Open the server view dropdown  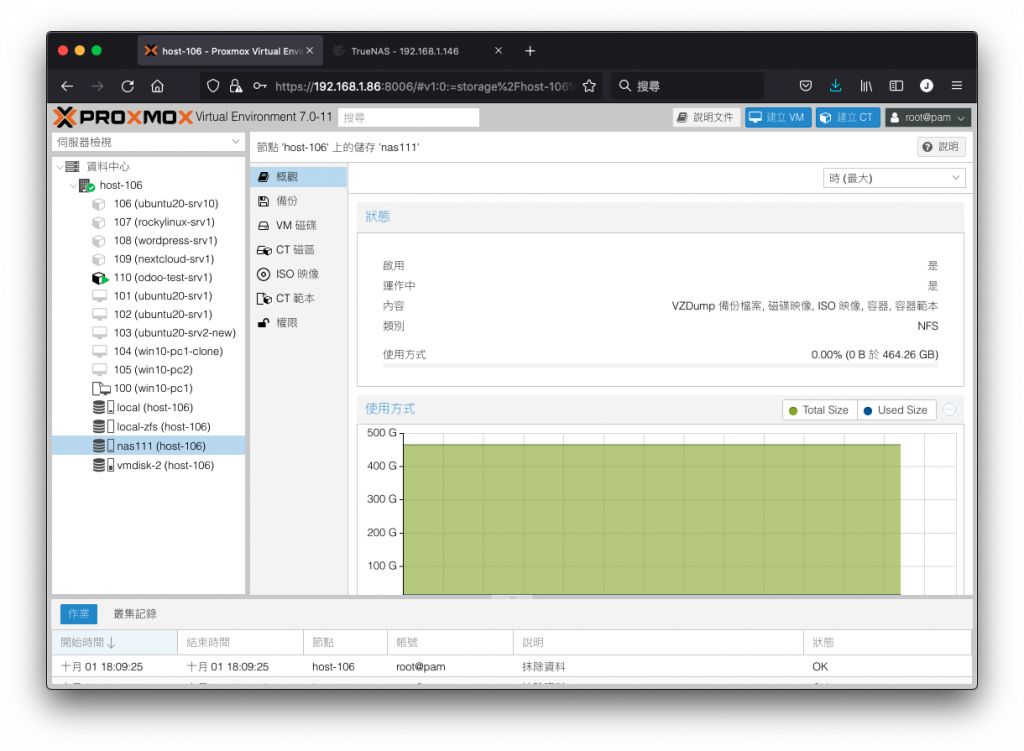[148, 142]
